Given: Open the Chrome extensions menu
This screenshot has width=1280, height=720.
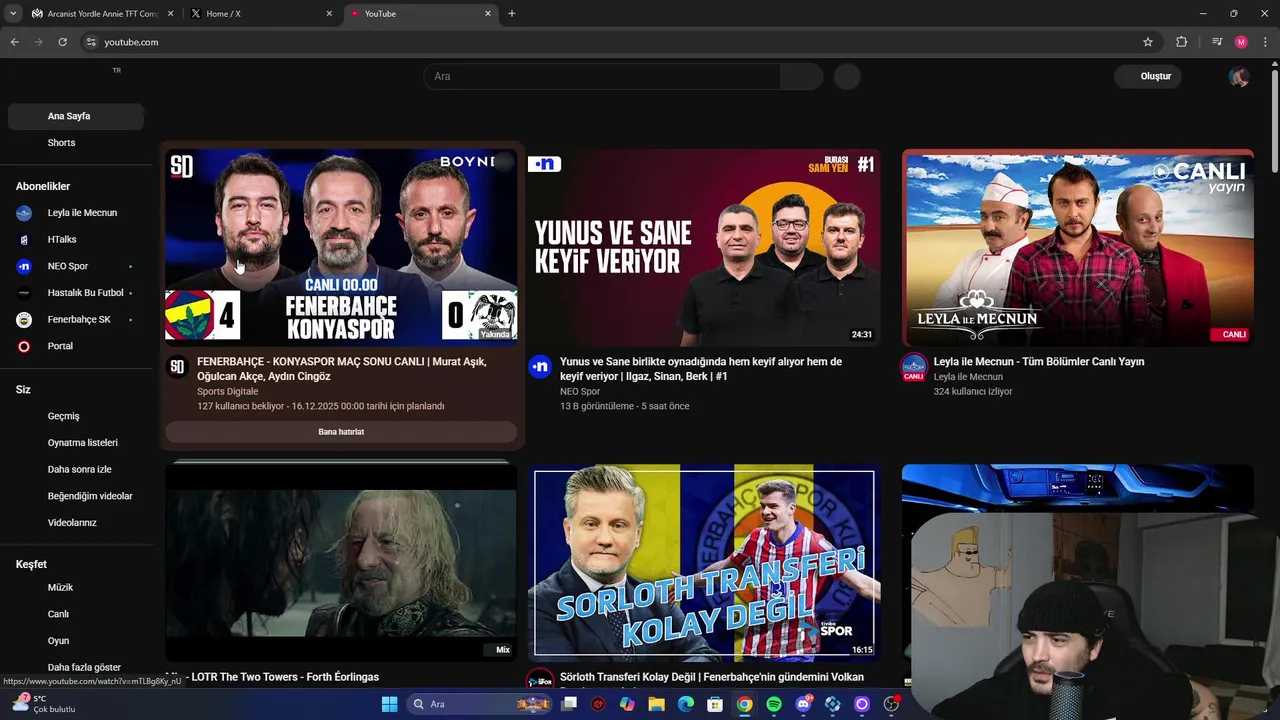Looking at the screenshot, I should [x=1181, y=42].
